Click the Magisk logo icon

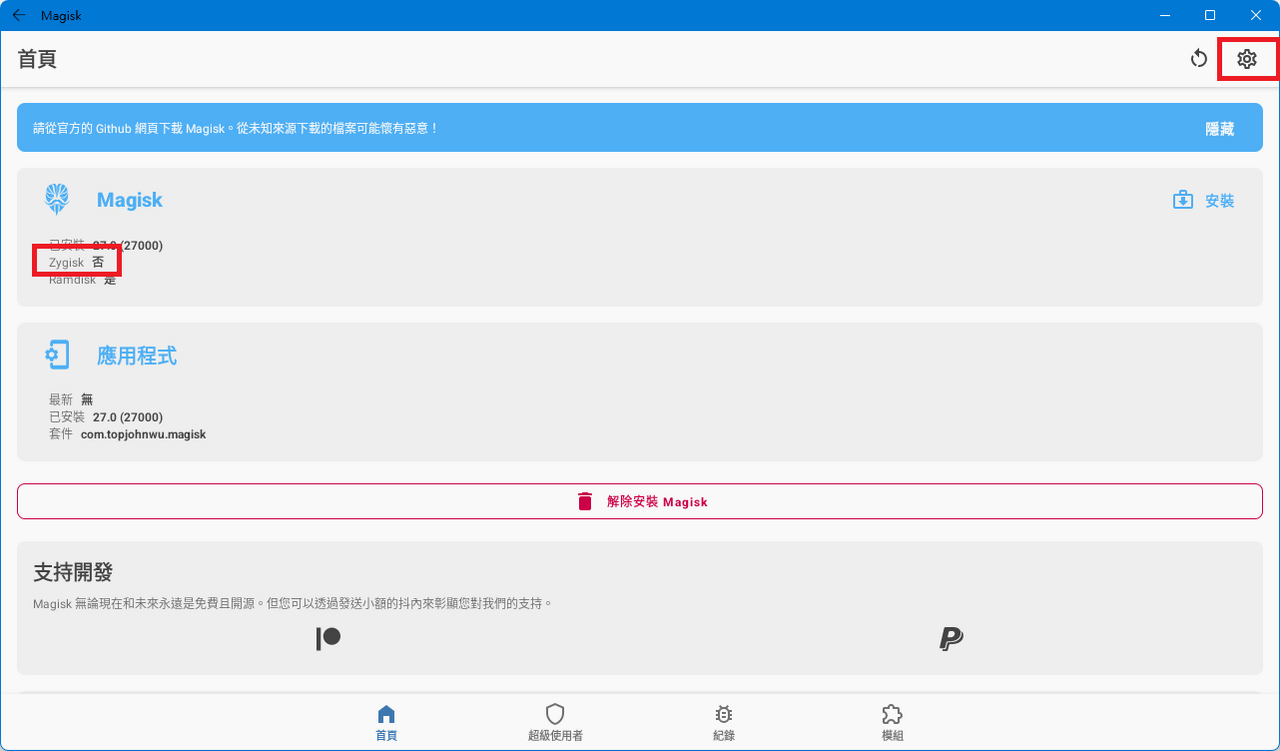click(57, 199)
